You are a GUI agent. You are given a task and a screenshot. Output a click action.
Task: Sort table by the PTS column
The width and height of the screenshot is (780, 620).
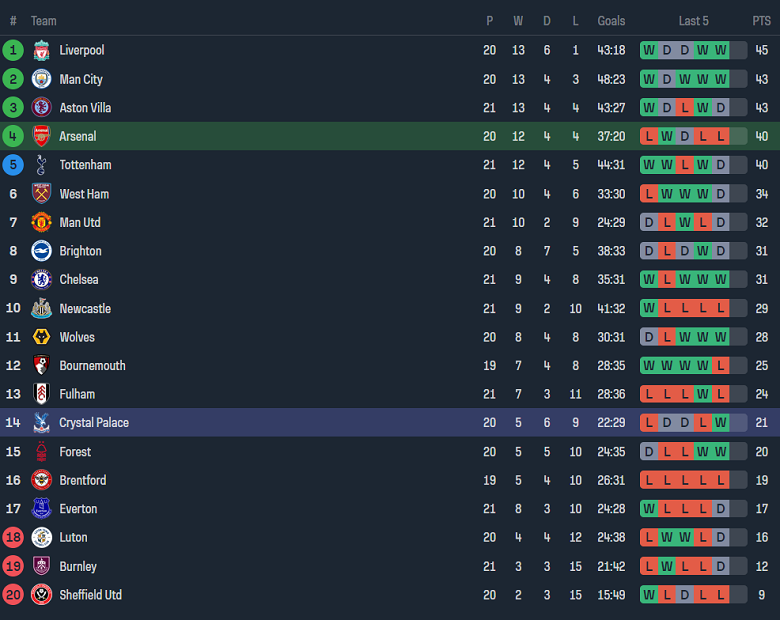point(761,21)
